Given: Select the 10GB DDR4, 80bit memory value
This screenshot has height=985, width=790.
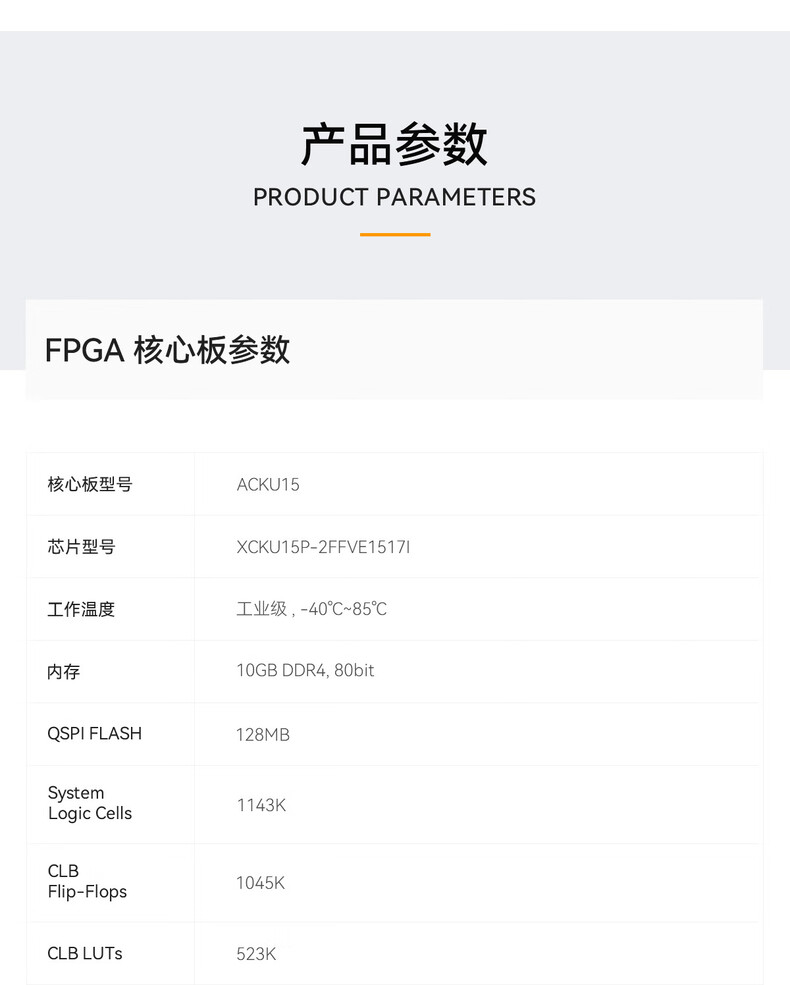Looking at the screenshot, I should coord(305,671).
